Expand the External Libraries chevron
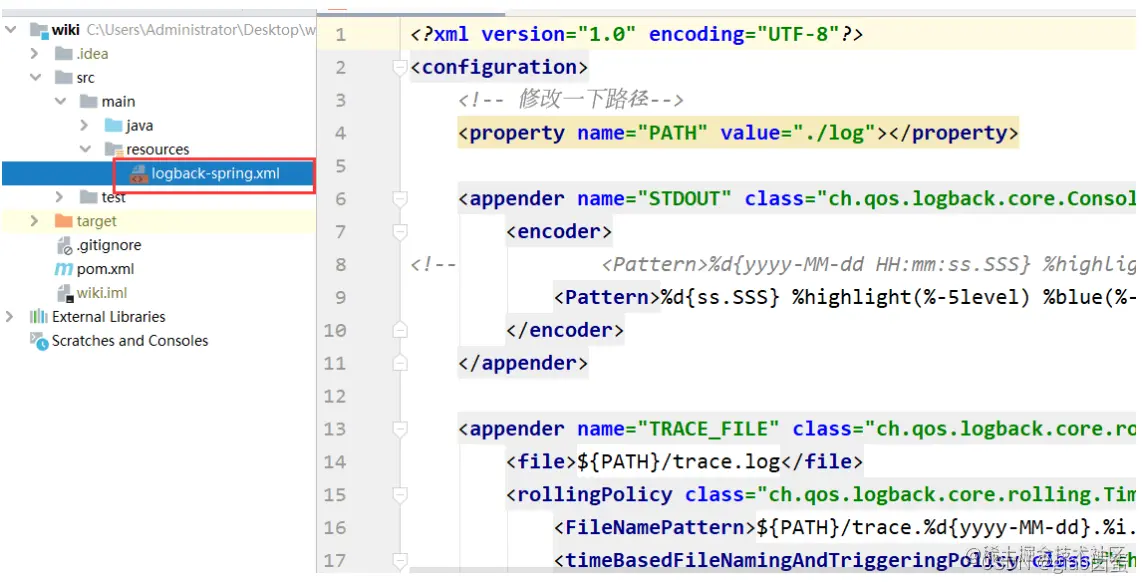This screenshot has width=1144, height=583. 9,317
